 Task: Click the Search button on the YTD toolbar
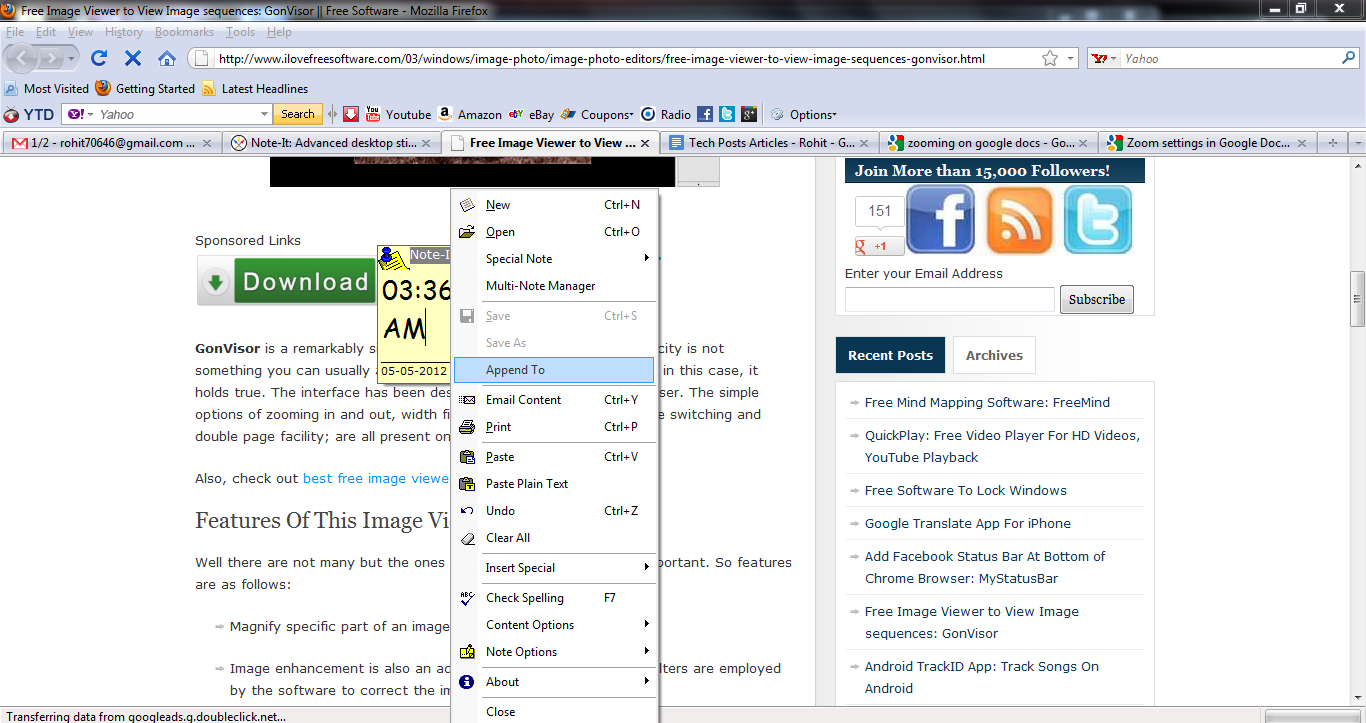tap(298, 114)
